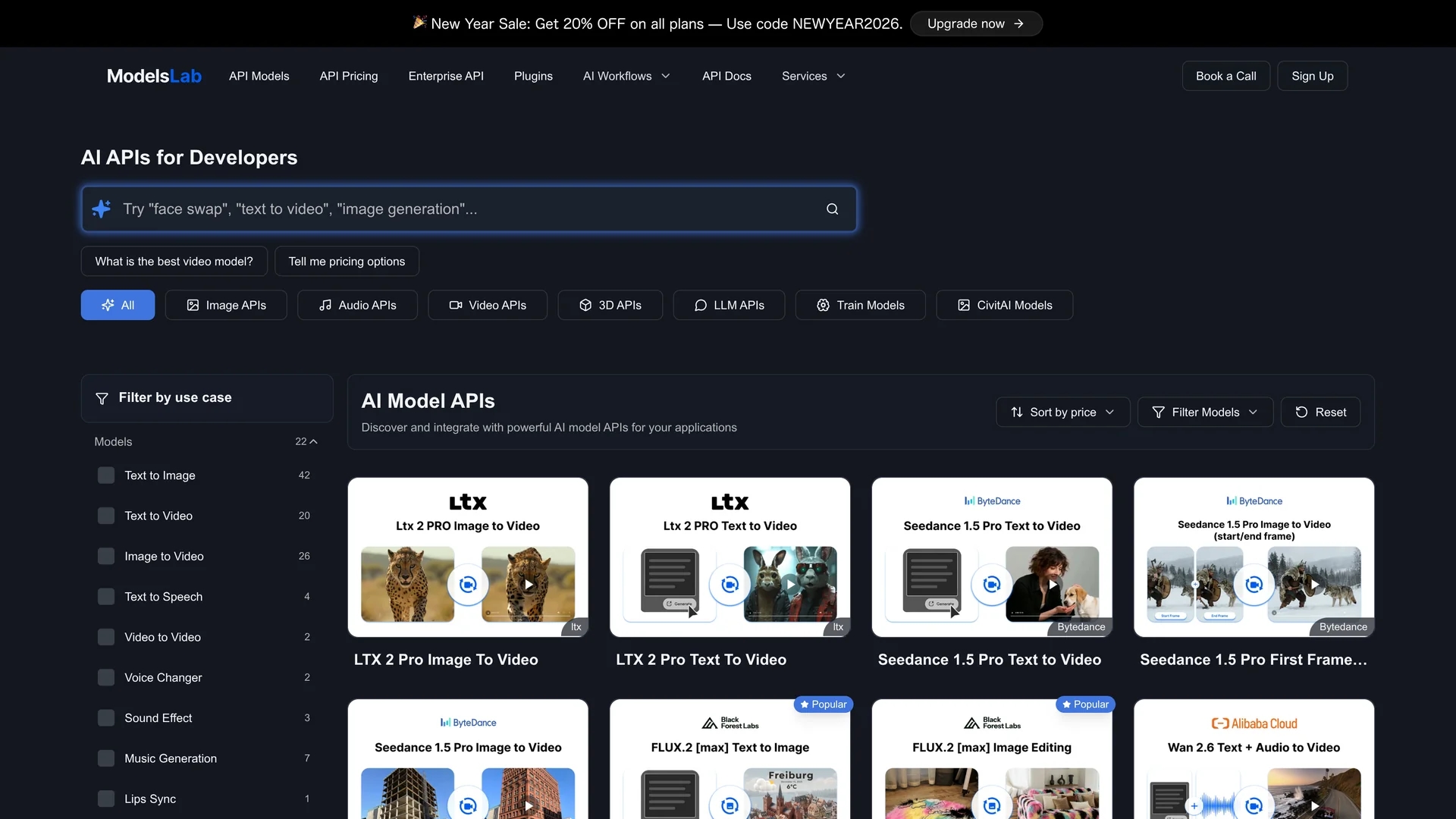The width and height of the screenshot is (1456, 819).
Task: Open the Plugins page
Action: (533, 76)
